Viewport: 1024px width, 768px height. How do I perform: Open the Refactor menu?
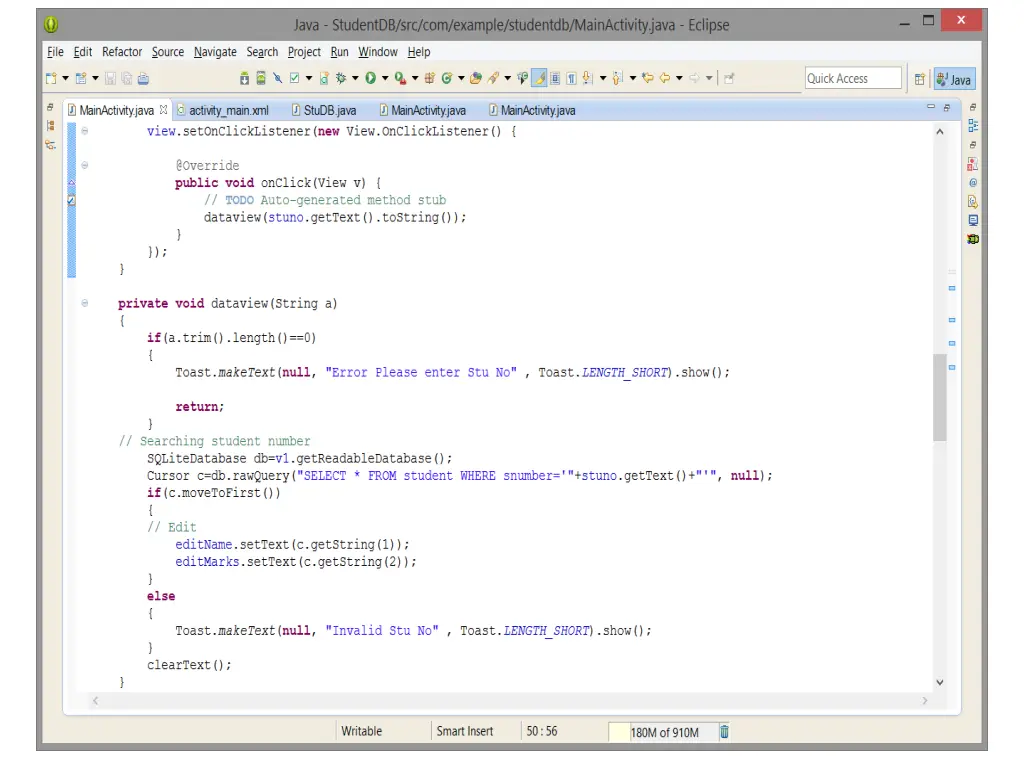pos(121,52)
